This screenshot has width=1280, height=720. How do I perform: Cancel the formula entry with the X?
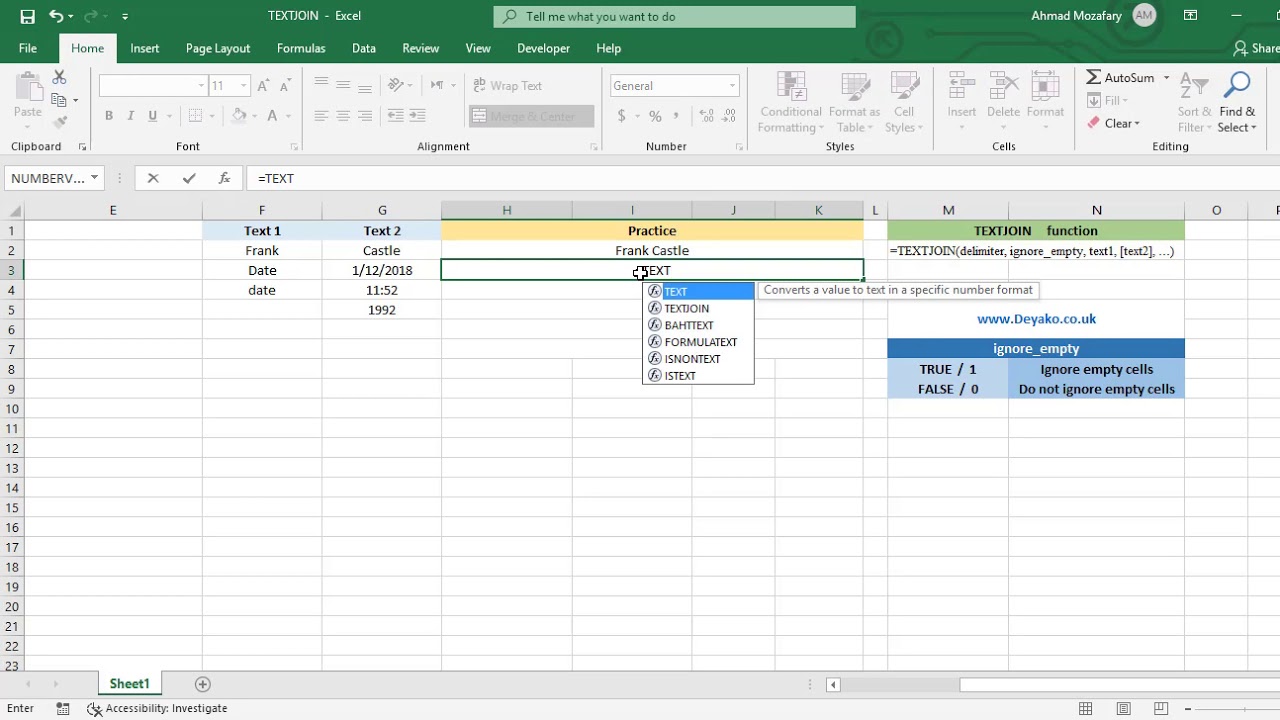[153, 178]
